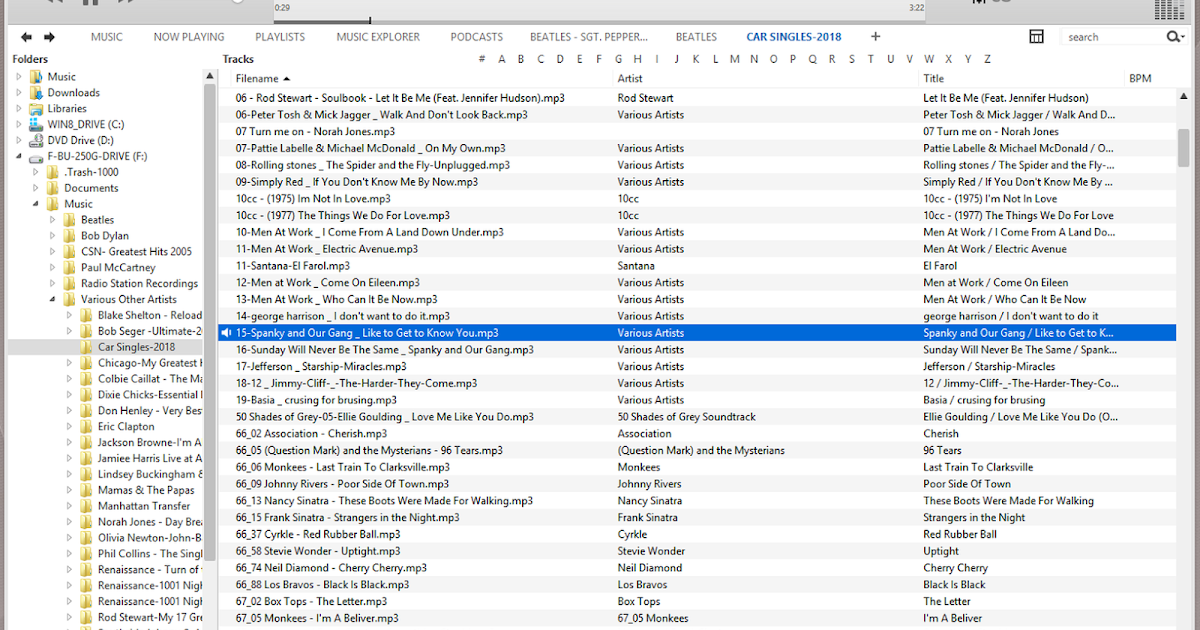Open the MUSIC EXPLORER tab
1200x630 pixels.
coord(378,37)
